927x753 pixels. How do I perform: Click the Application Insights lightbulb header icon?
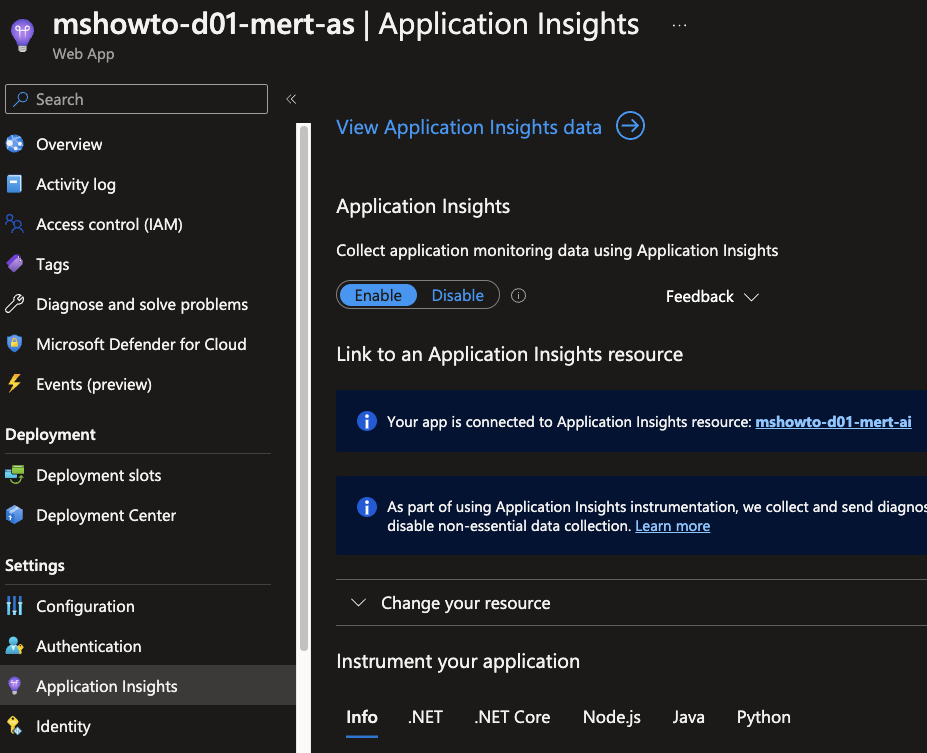click(x=22, y=35)
